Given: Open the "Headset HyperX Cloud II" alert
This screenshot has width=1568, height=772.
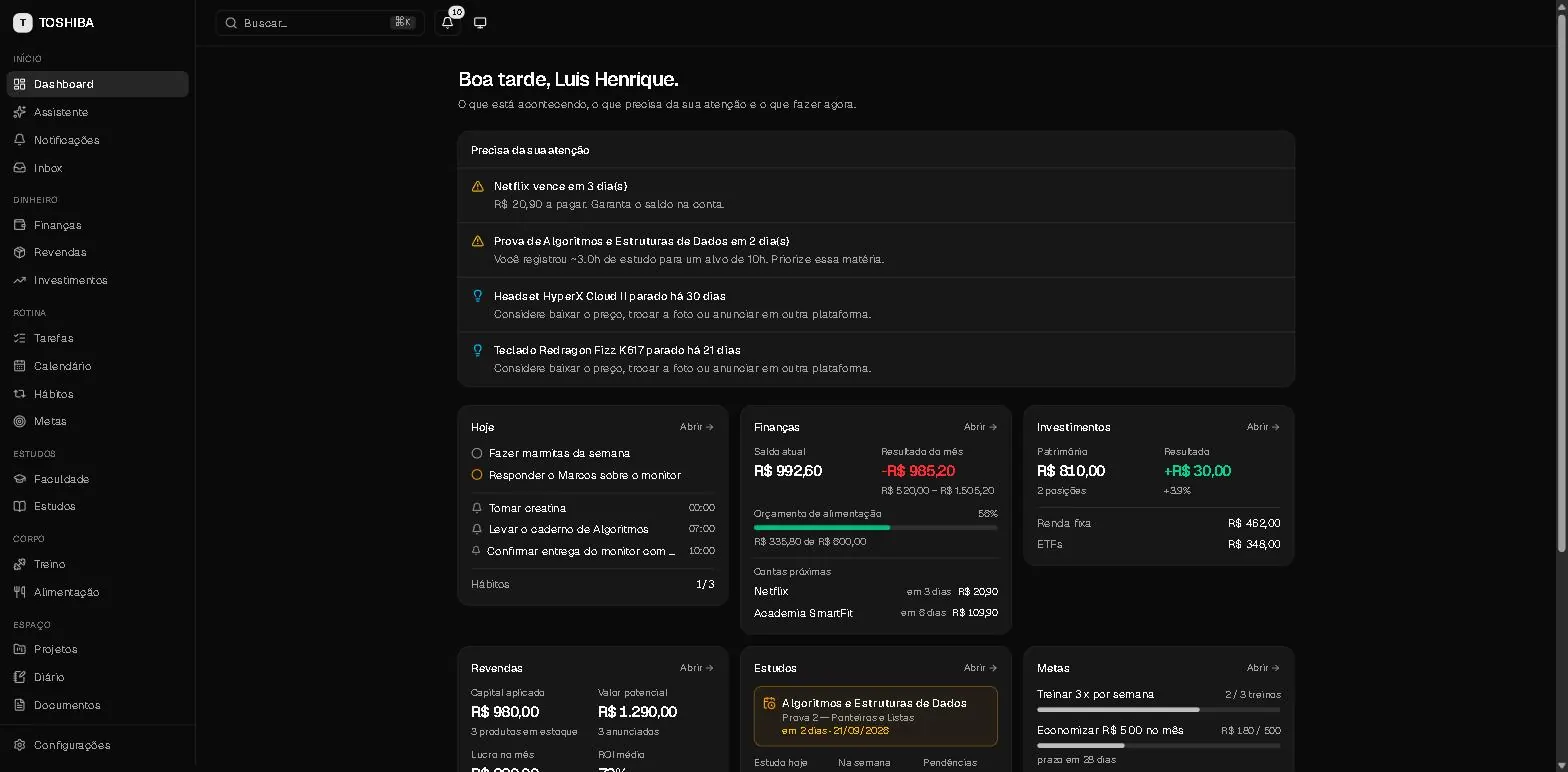Looking at the screenshot, I should pos(876,305).
